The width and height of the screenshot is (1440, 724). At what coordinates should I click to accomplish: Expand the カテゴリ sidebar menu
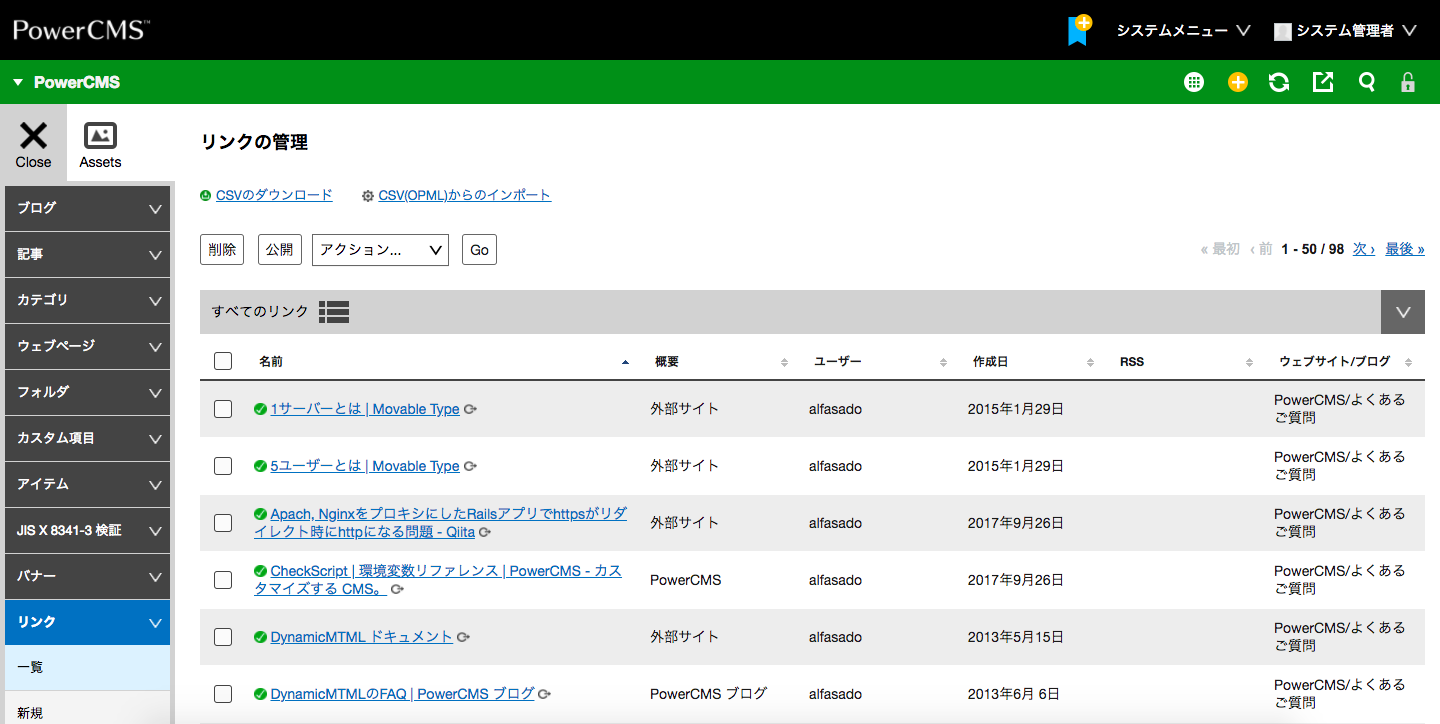click(x=87, y=300)
